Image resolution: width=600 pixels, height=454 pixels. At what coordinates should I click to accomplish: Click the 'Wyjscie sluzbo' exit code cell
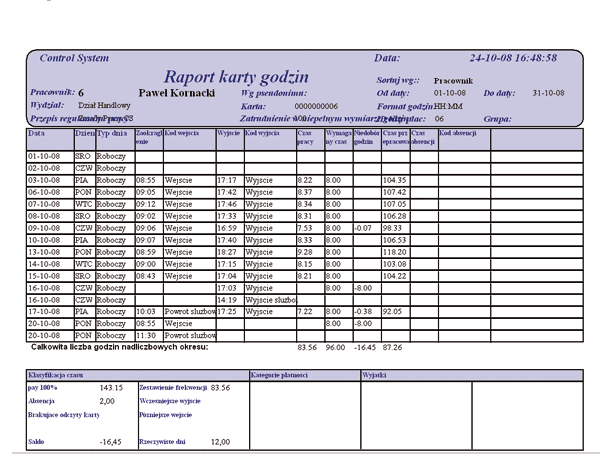click(x=271, y=300)
